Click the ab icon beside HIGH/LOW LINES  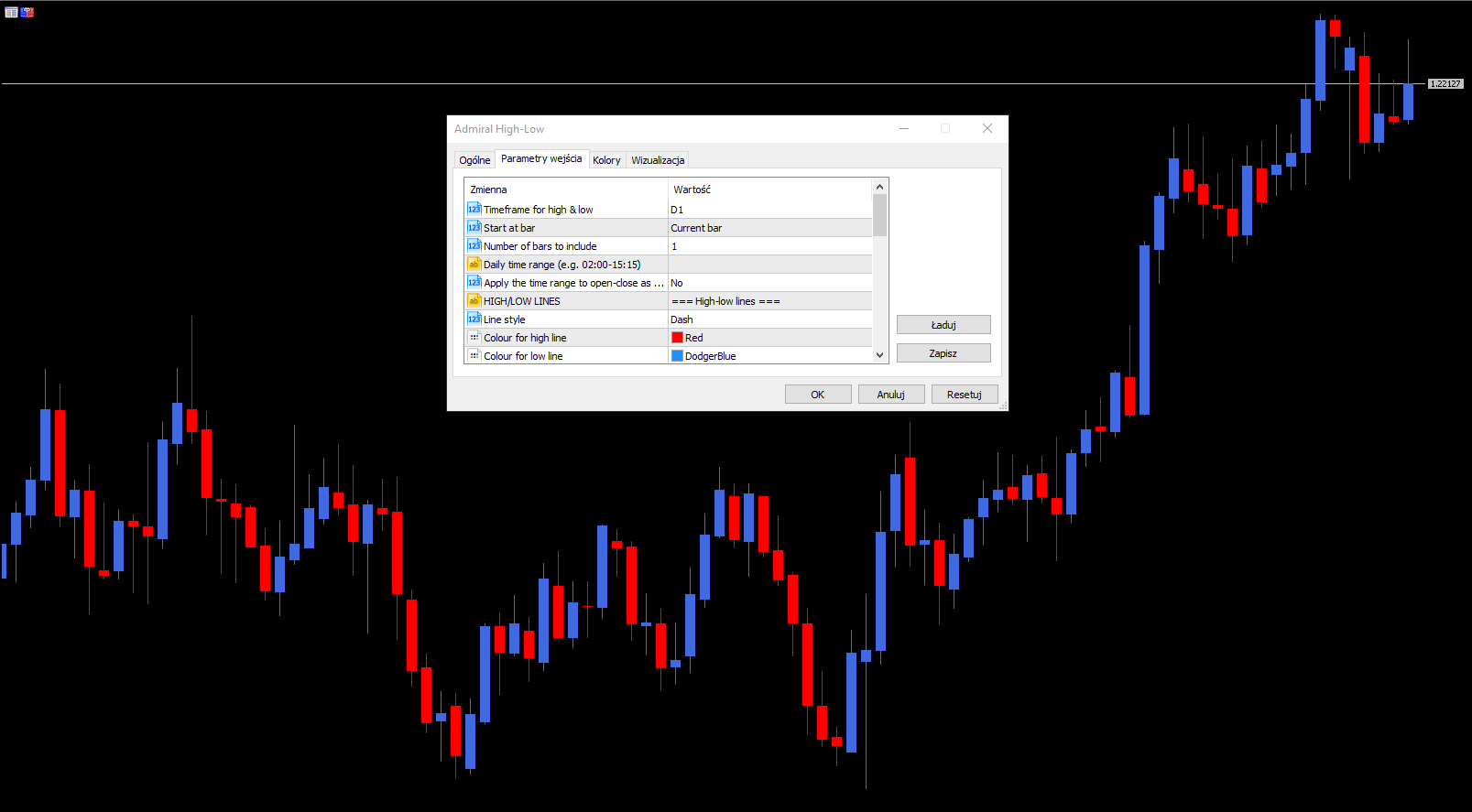pyautogui.click(x=474, y=300)
